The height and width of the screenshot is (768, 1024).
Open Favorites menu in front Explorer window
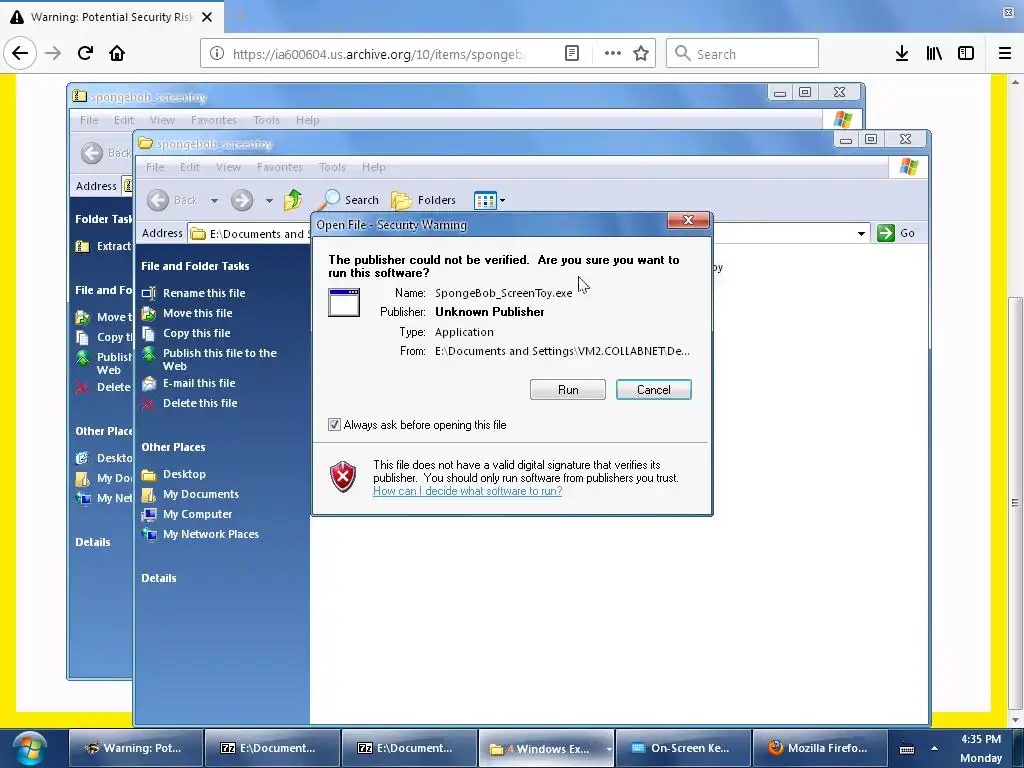coord(280,167)
